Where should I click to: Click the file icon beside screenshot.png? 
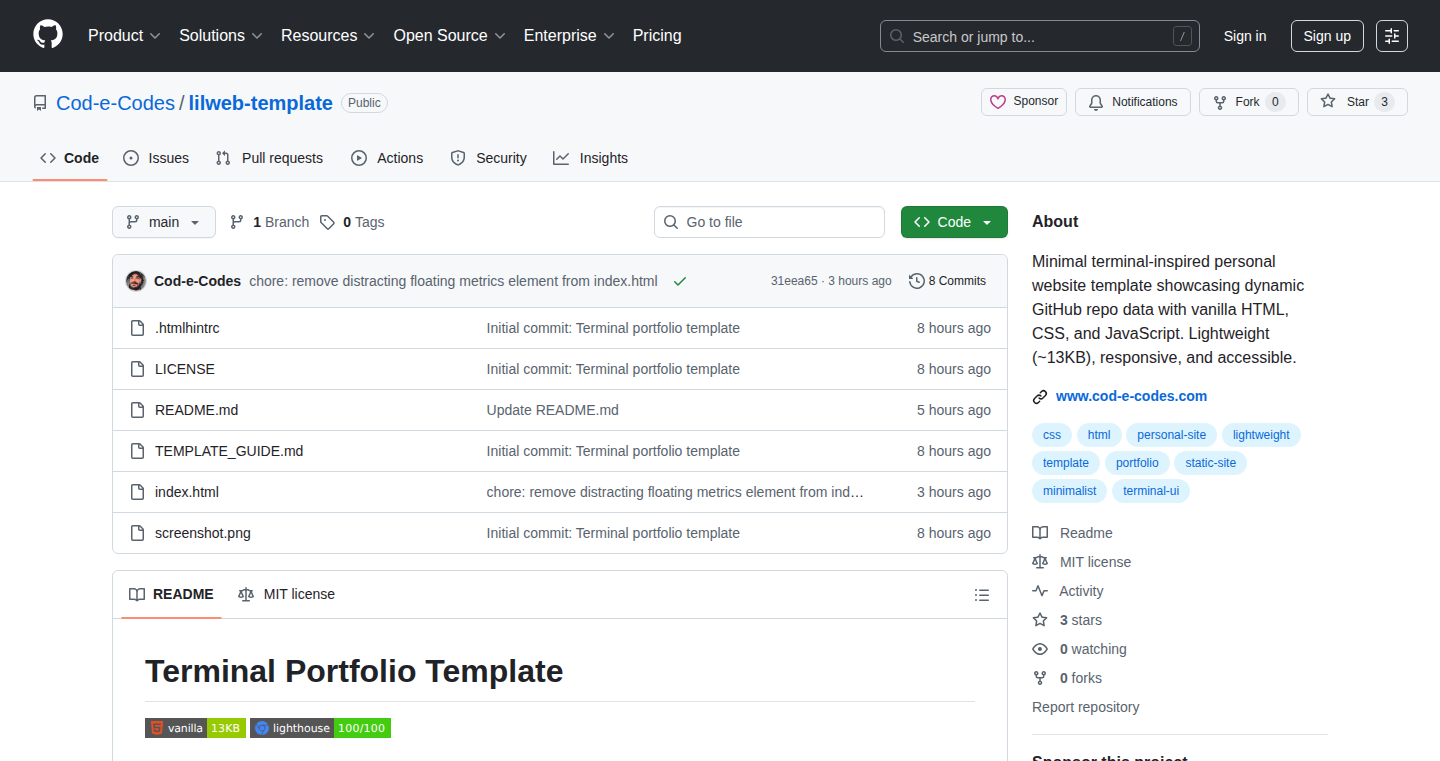click(x=138, y=533)
